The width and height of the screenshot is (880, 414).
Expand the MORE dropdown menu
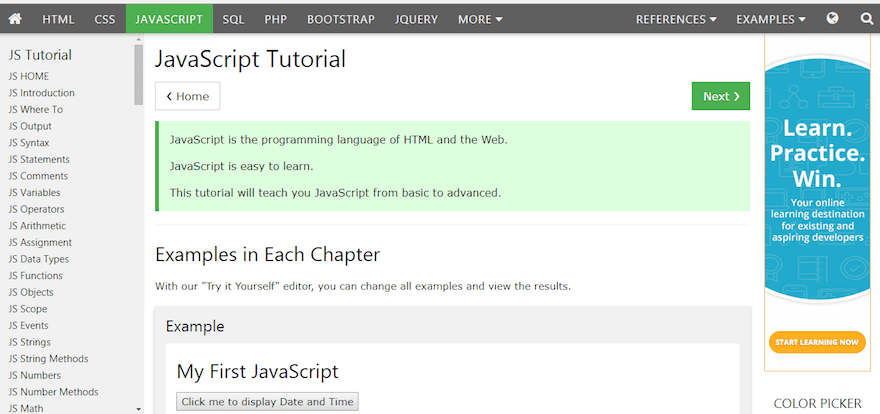point(480,18)
